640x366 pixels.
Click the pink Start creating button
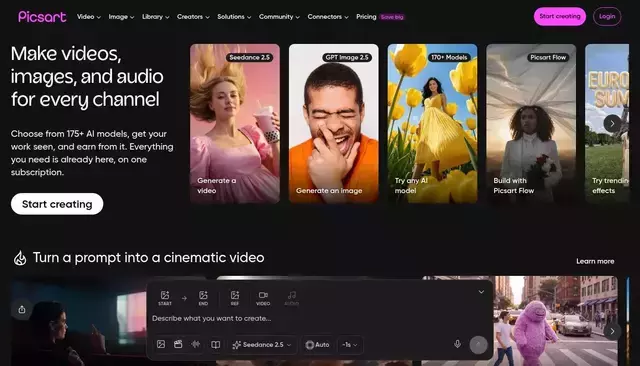point(560,17)
